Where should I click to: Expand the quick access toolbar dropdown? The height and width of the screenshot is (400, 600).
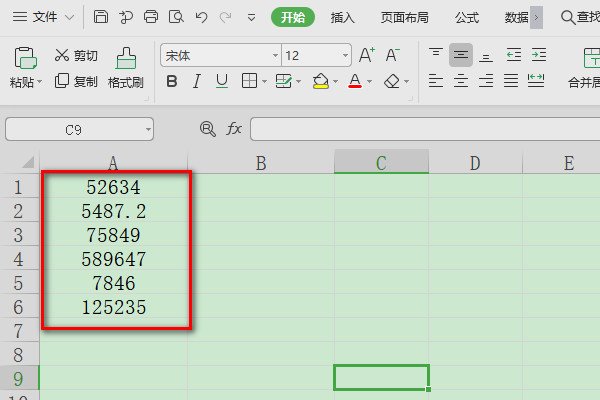click(x=251, y=18)
